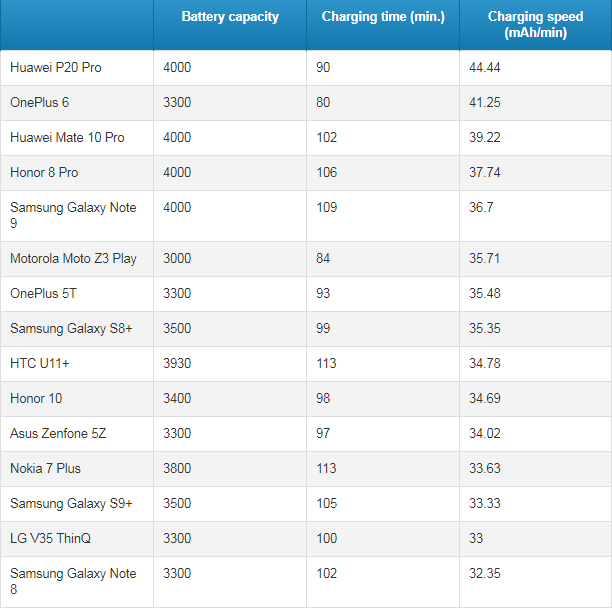Click the 100 charging time value
612x608 pixels.
pyautogui.click(x=327, y=539)
